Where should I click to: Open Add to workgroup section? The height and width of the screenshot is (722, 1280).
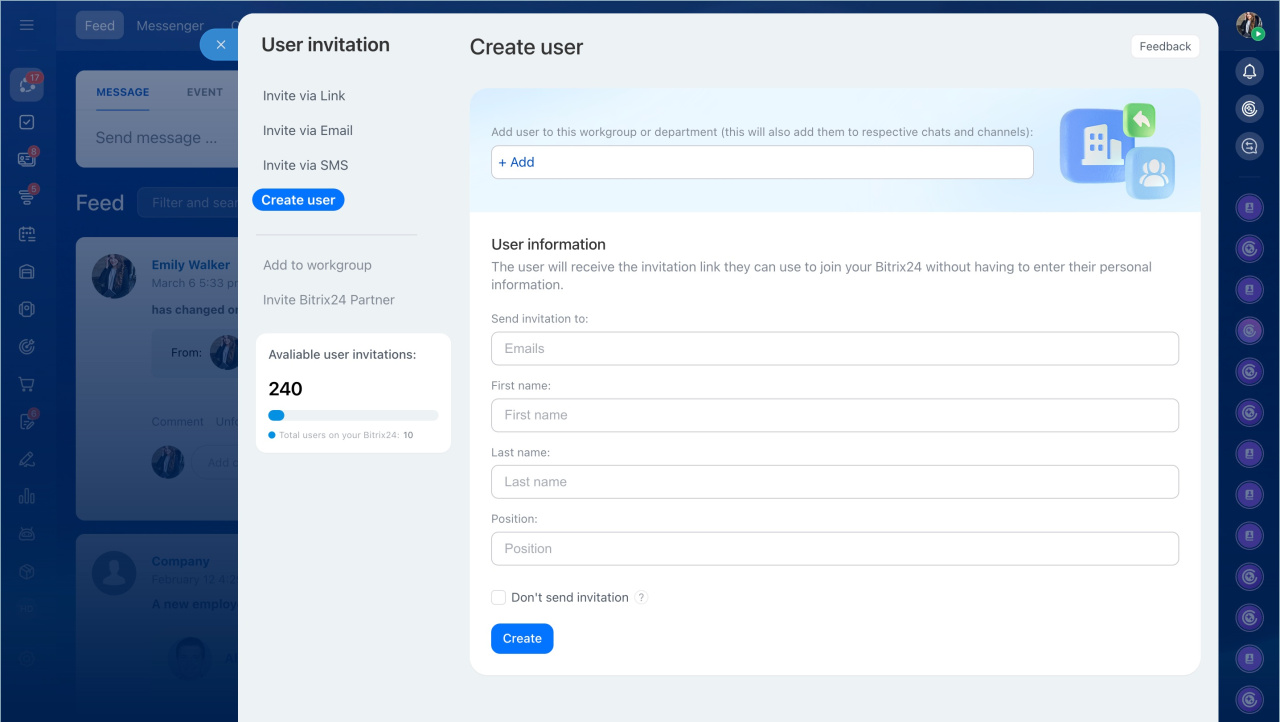point(317,265)
